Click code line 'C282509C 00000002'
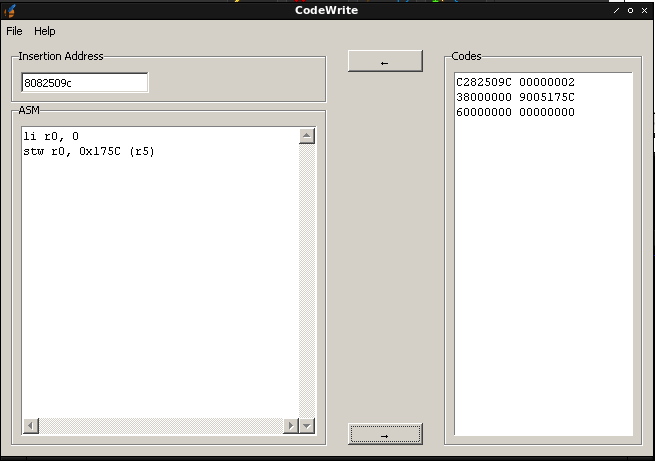This screenshot has width=655, height=461. (515, 82)
